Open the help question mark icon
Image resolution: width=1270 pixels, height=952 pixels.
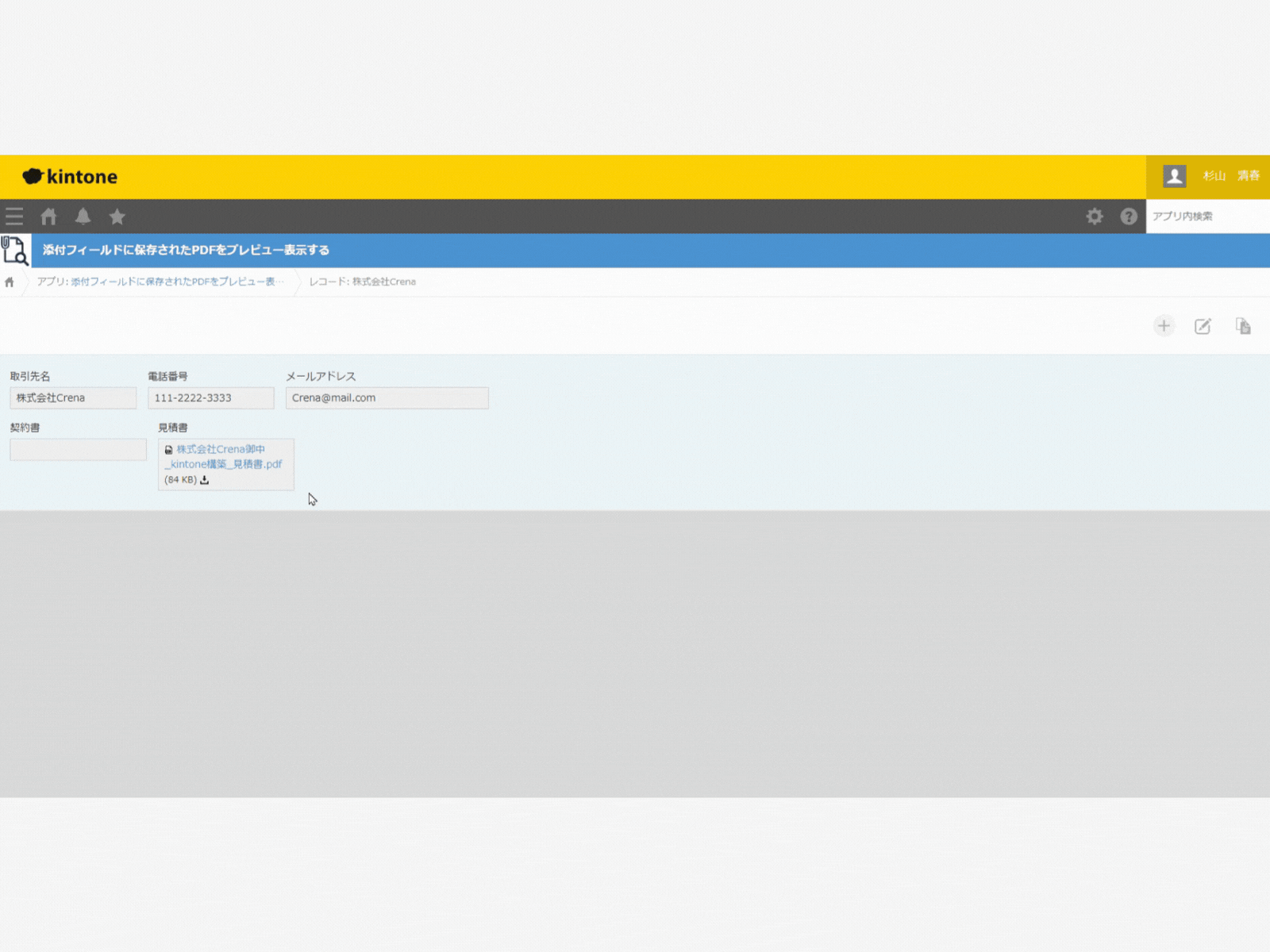tap(1129, 217)
